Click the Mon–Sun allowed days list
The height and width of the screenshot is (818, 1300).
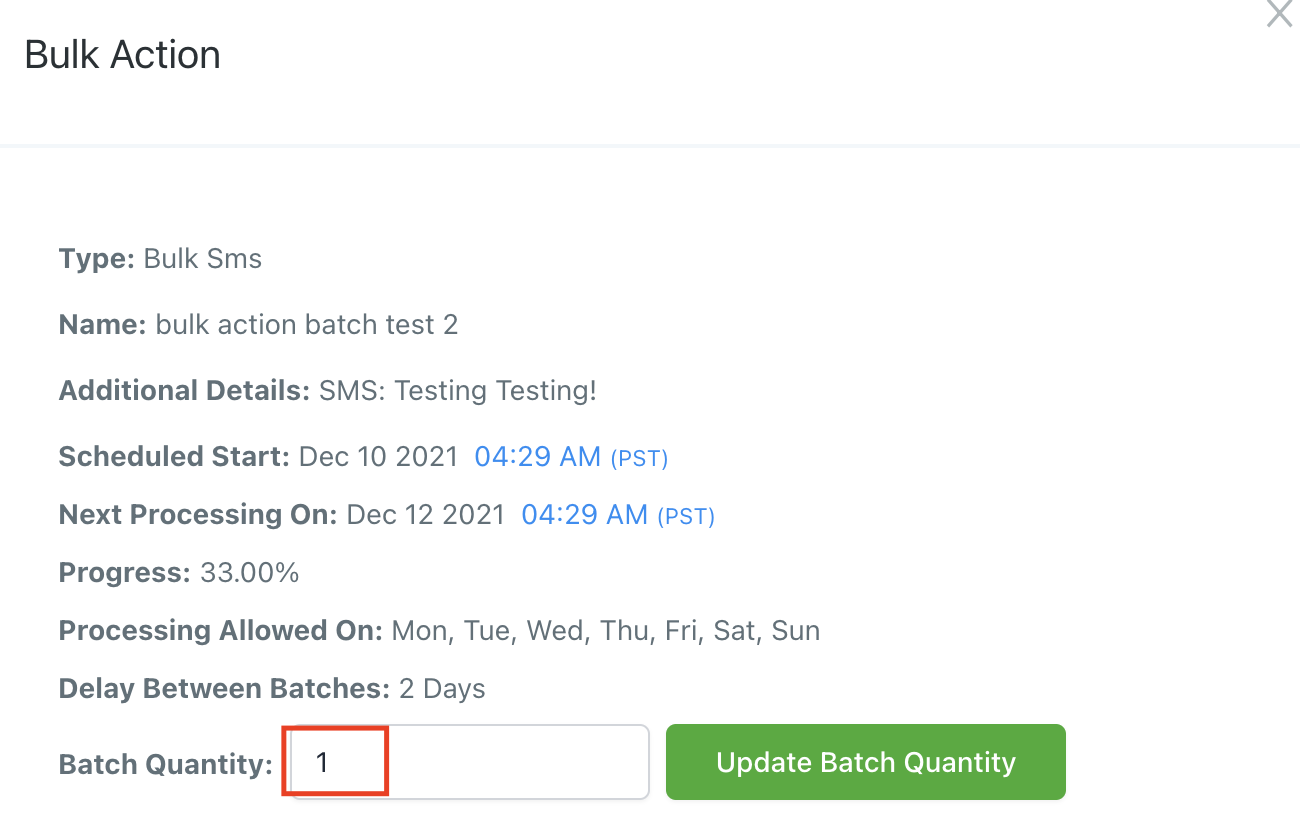[606, 631]
